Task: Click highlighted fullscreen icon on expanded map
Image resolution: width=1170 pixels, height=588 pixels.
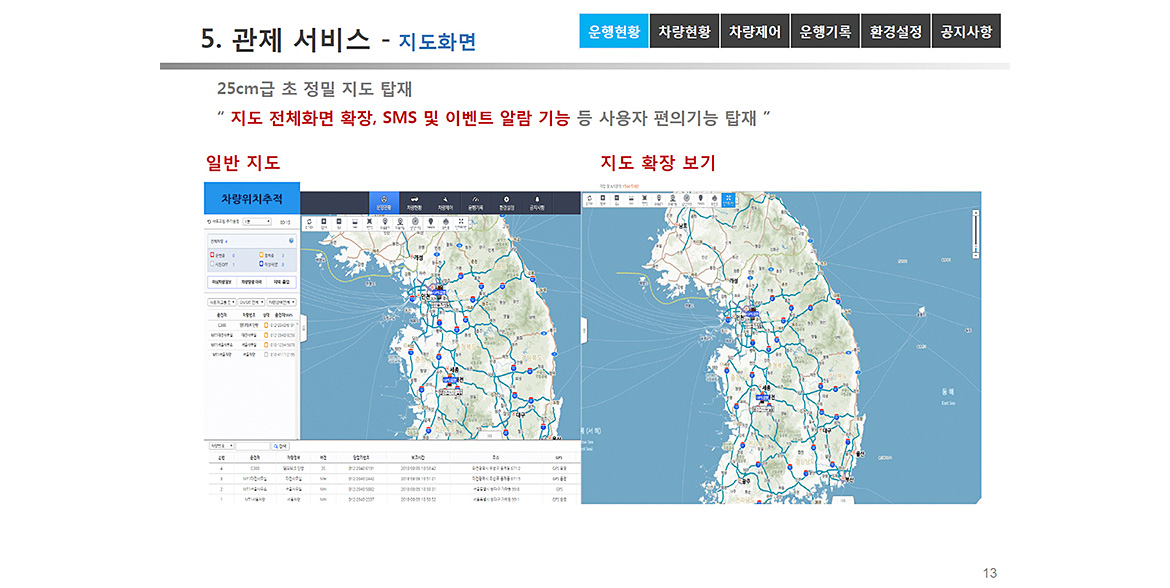Action: click(728, 202)
